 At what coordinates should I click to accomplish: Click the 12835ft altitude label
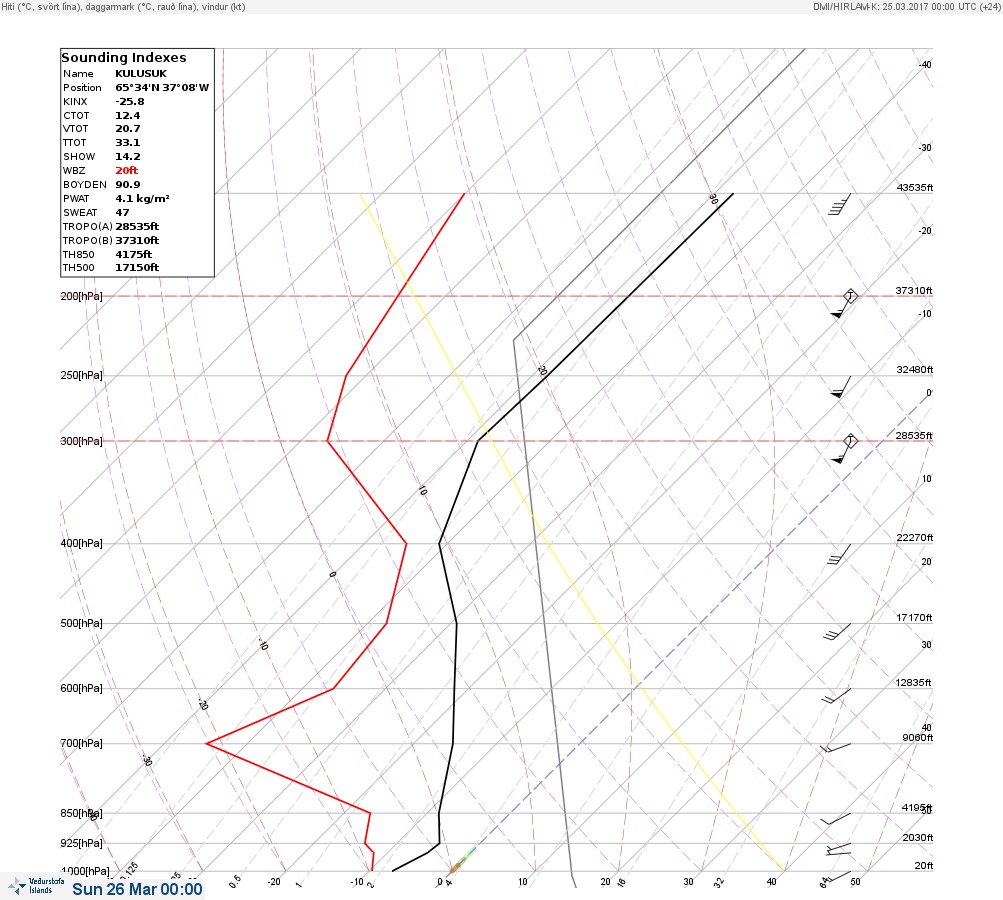[x=915, y=683]
